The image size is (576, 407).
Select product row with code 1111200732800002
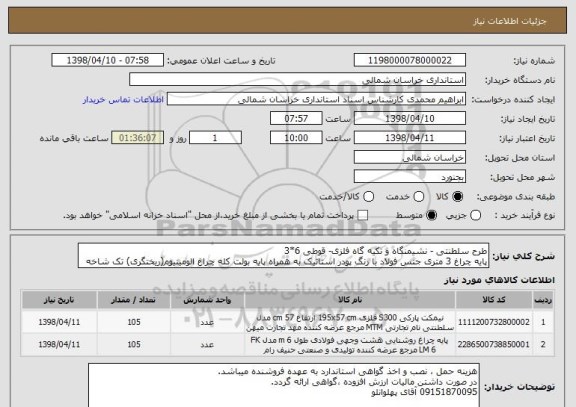[x=288, y=322]
